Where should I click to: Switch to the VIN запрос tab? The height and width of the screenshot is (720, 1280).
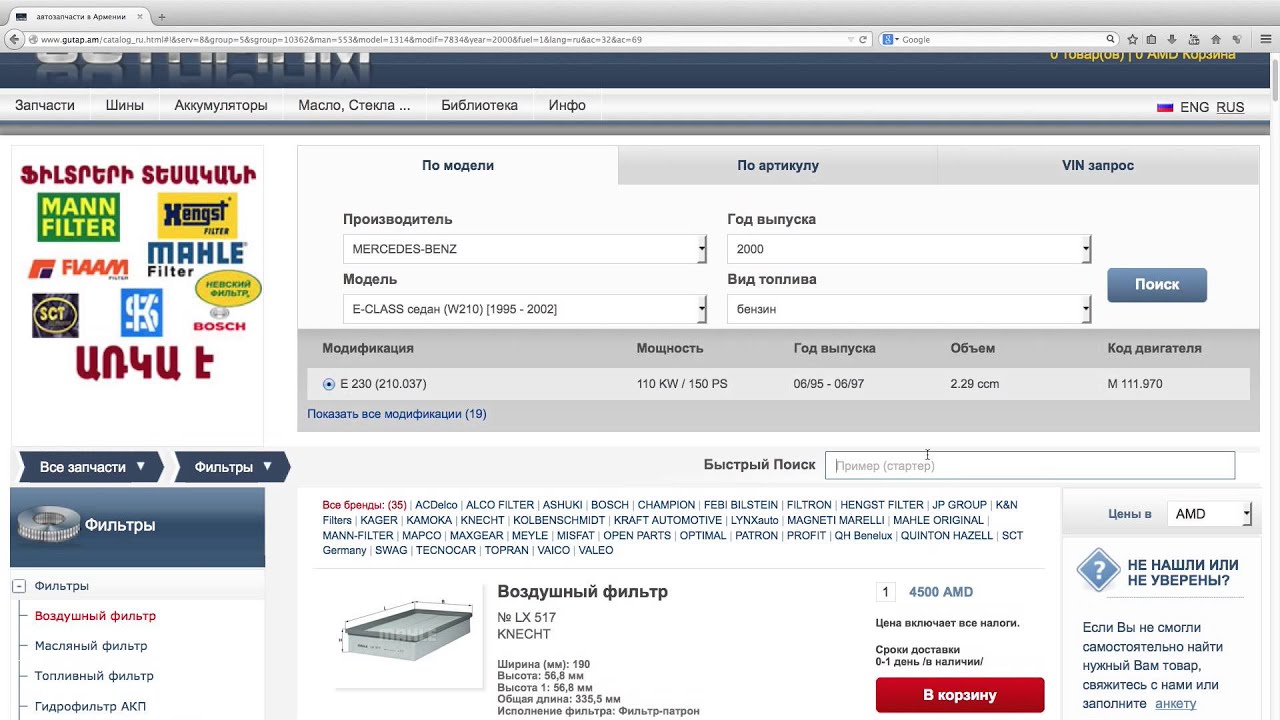[1098, 165]
